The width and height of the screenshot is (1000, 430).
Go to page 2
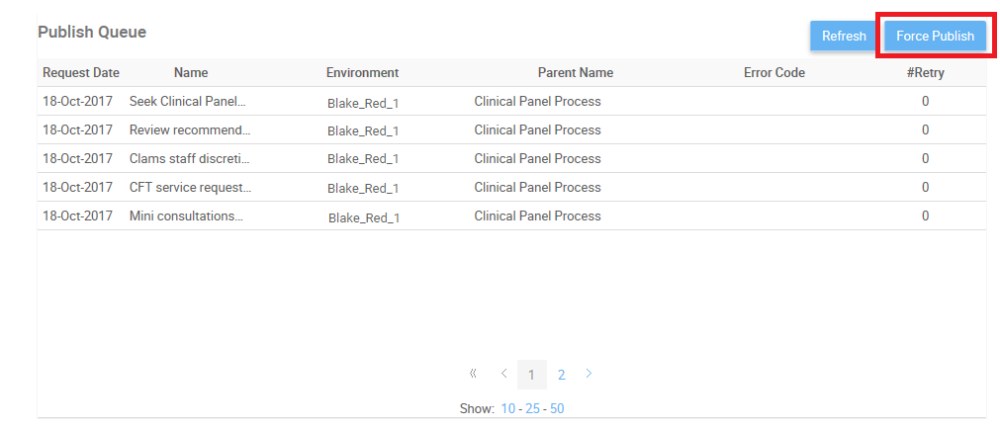tap(562, 375)
